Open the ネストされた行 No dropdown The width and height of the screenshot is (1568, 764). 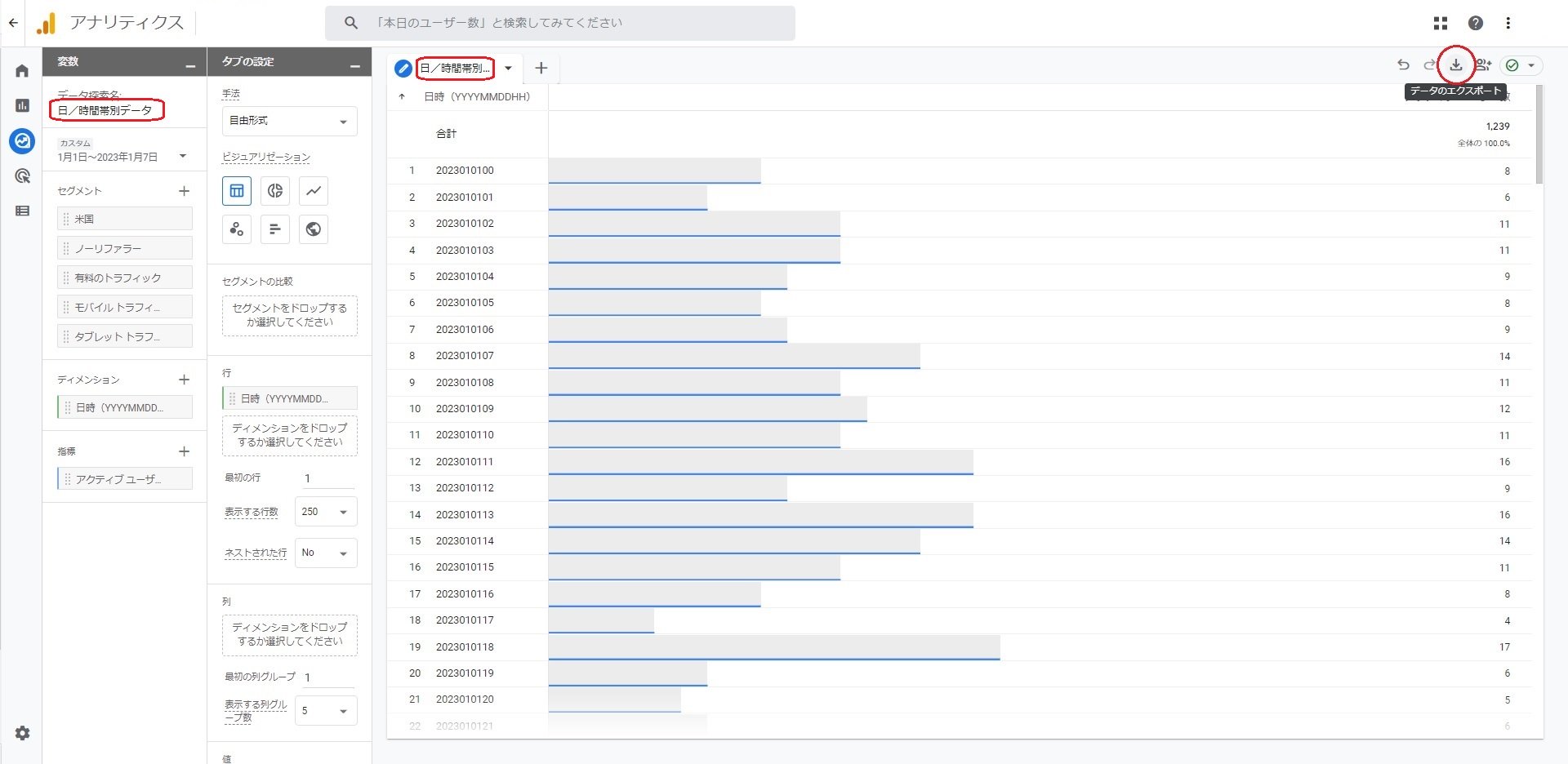pyautogui.click(x=326, y=553)
